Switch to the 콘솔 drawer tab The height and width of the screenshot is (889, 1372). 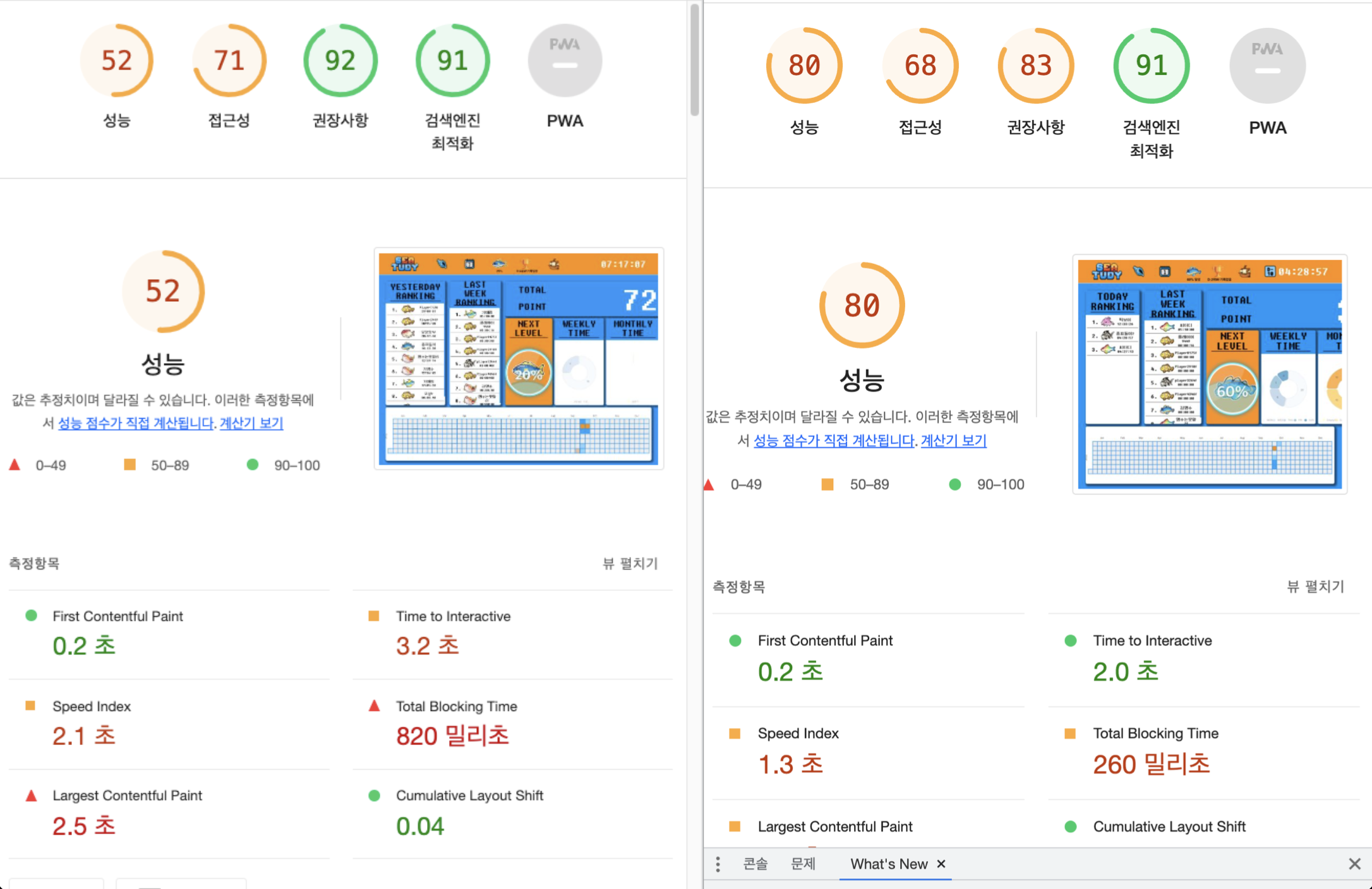(x=755, y=864)
